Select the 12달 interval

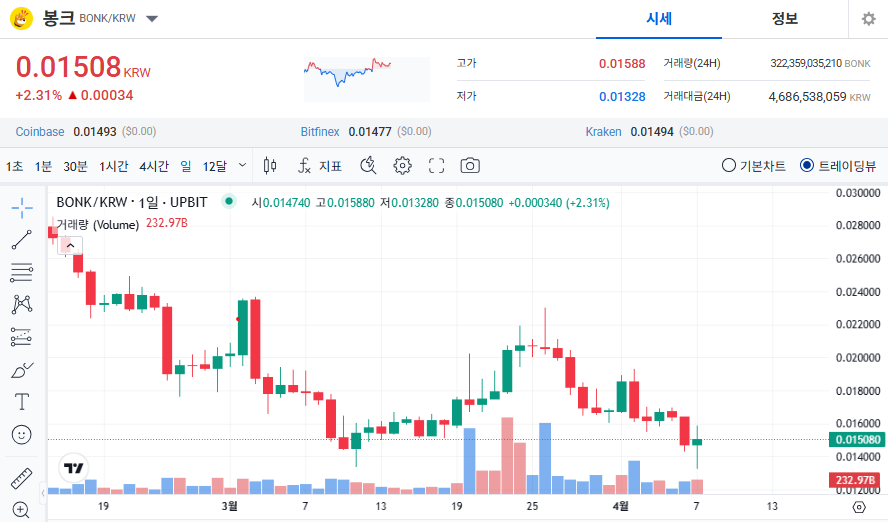(215, 166)
